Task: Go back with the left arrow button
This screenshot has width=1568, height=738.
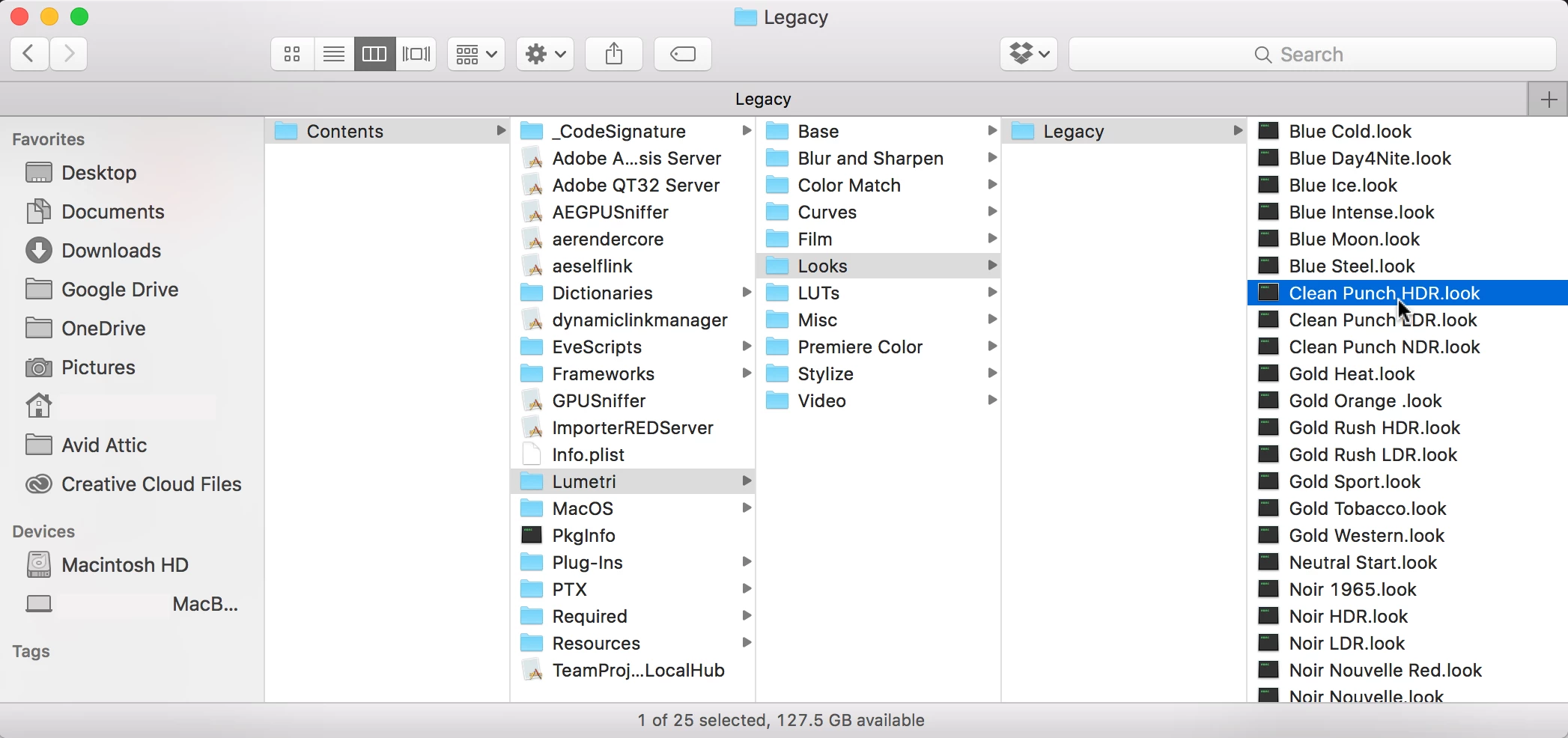Action: (x=30, y=54)
